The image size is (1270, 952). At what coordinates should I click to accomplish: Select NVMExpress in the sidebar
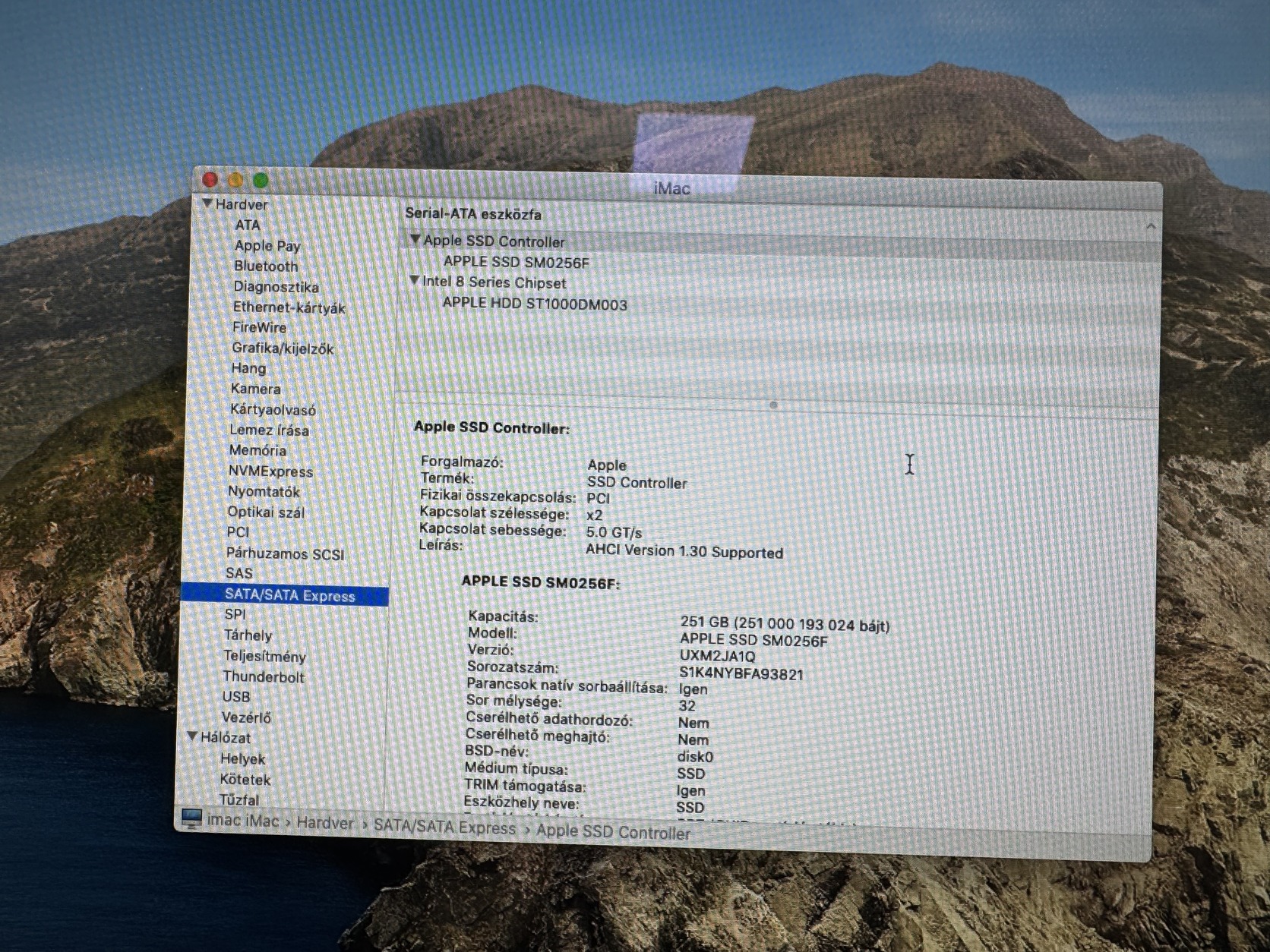270,471
